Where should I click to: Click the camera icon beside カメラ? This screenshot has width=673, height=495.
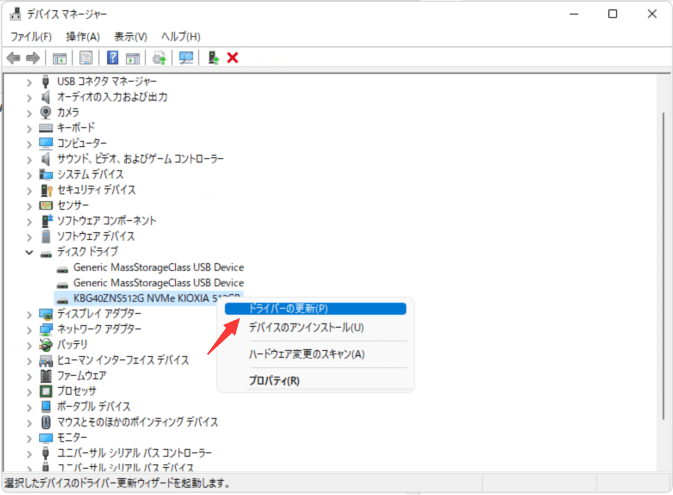45,112
